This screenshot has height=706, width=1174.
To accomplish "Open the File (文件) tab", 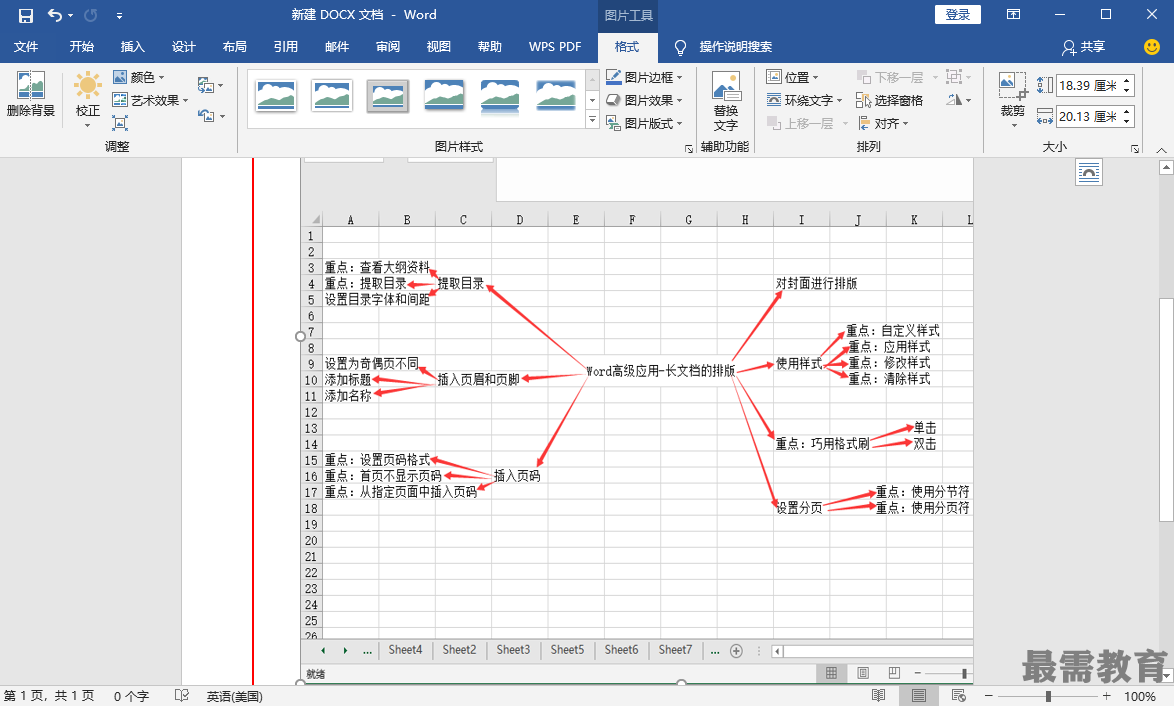I will click(25, 46).
